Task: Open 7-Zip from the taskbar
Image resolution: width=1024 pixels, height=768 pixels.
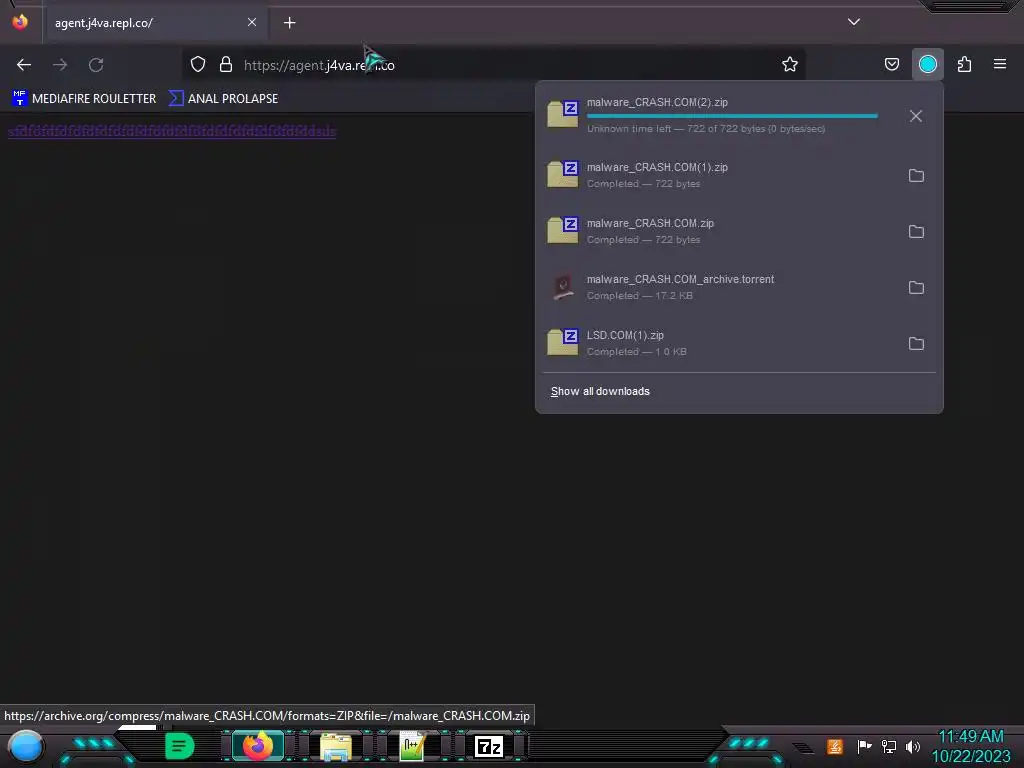Action: (489, 746)
